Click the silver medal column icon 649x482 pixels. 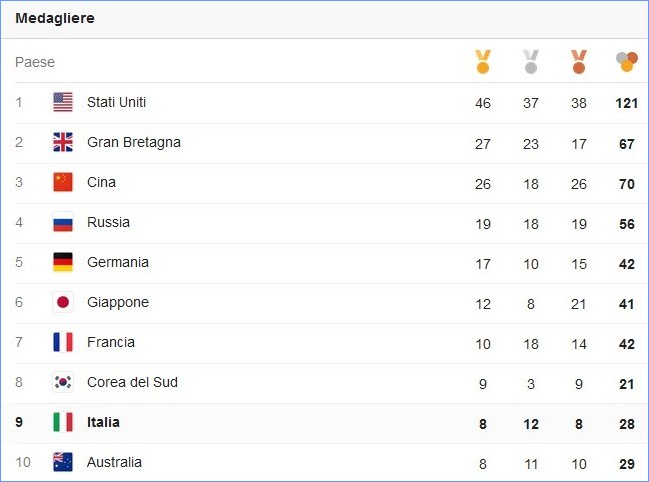point(531,62)
